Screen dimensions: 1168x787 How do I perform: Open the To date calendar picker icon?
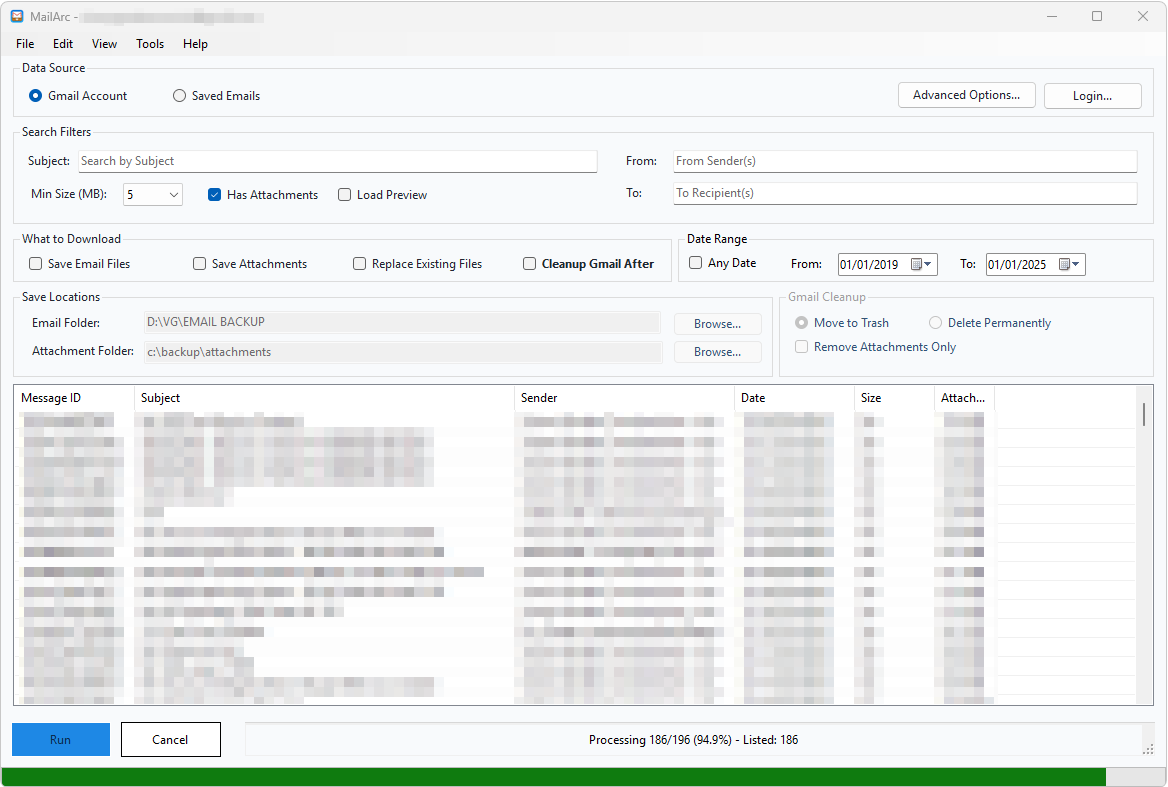(x=1065, y=264)
